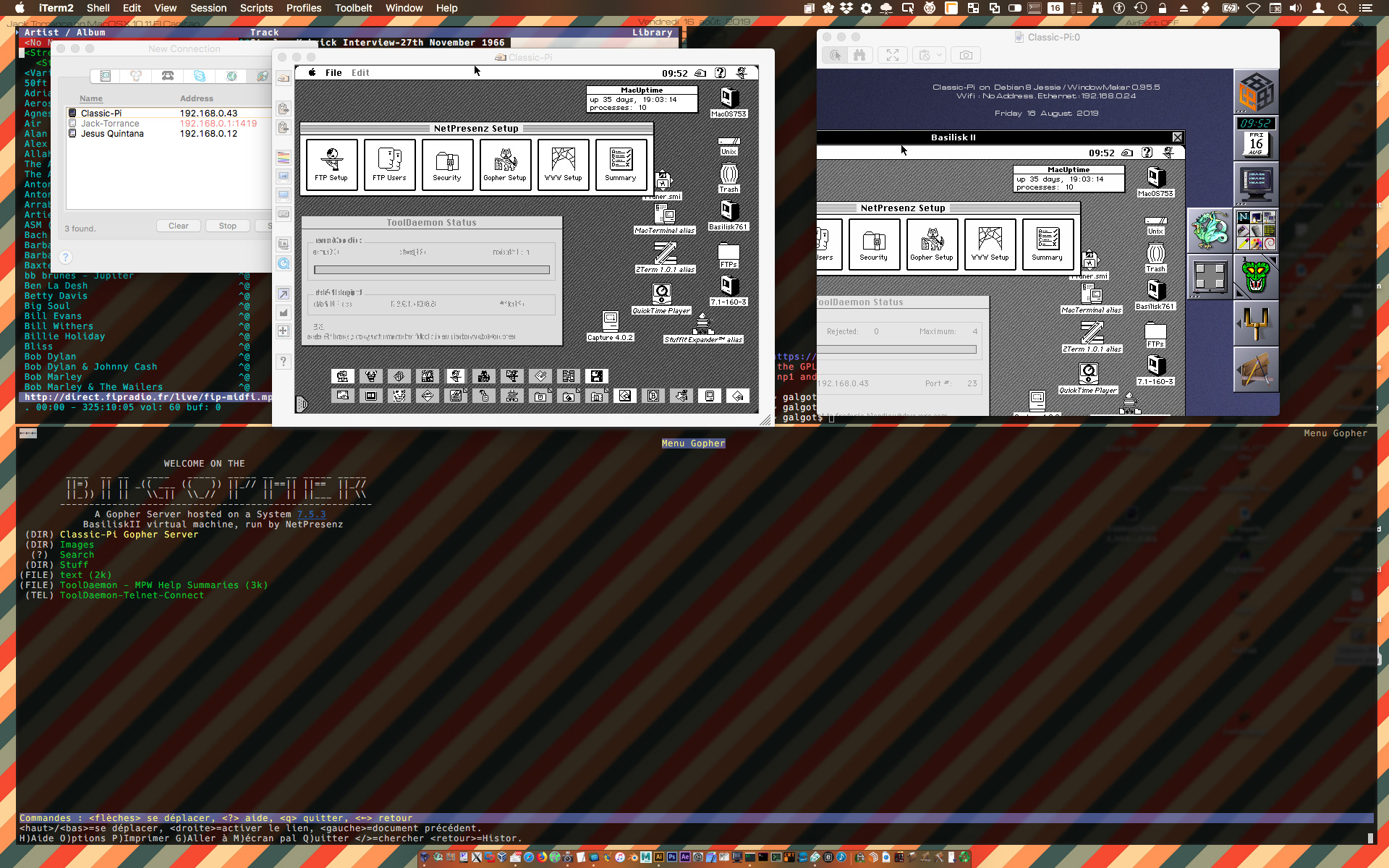Open the WWW Setup panel icon
The width and height of the screenshot is (1389, 868).
[563, 164]
